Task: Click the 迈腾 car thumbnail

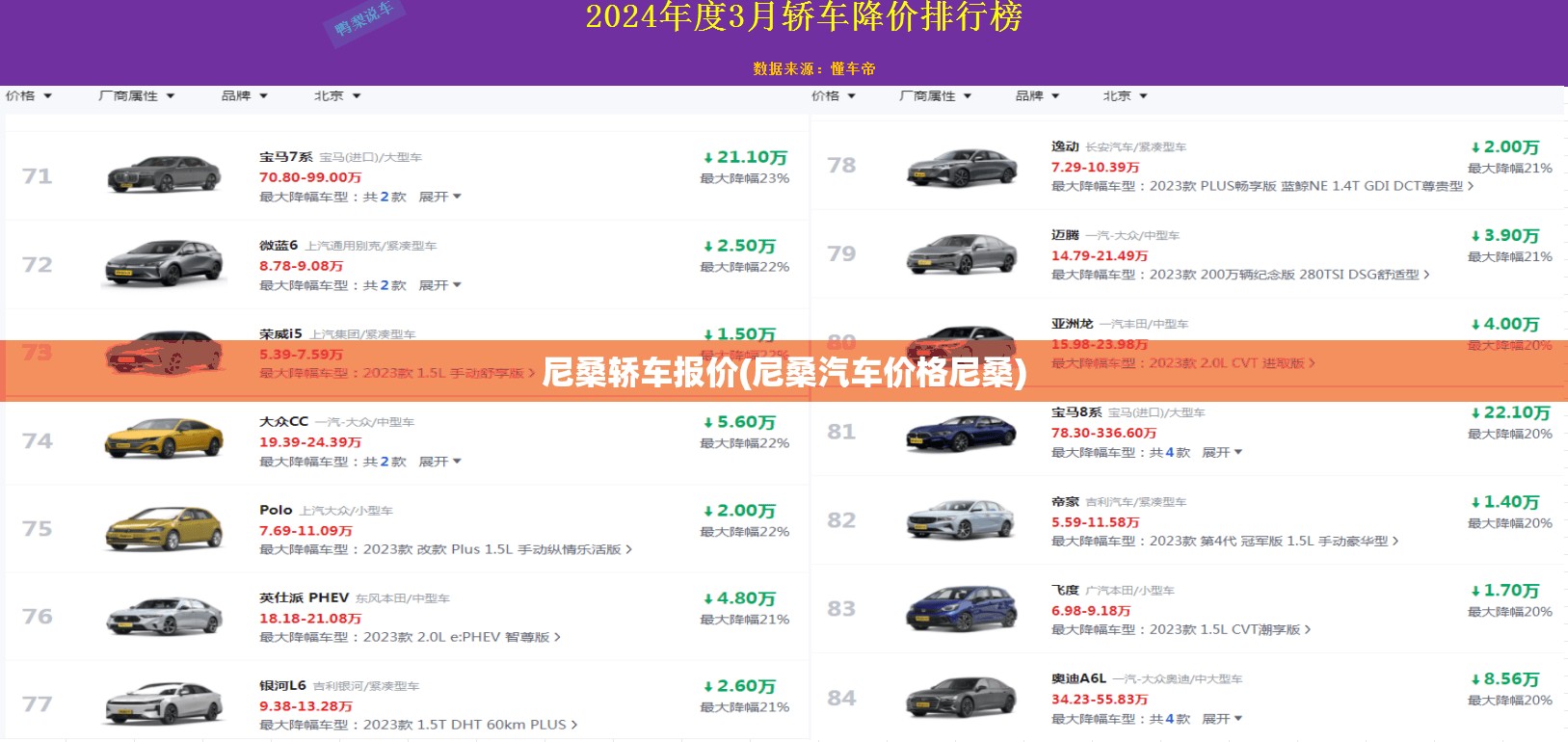Action: (962, 254)
